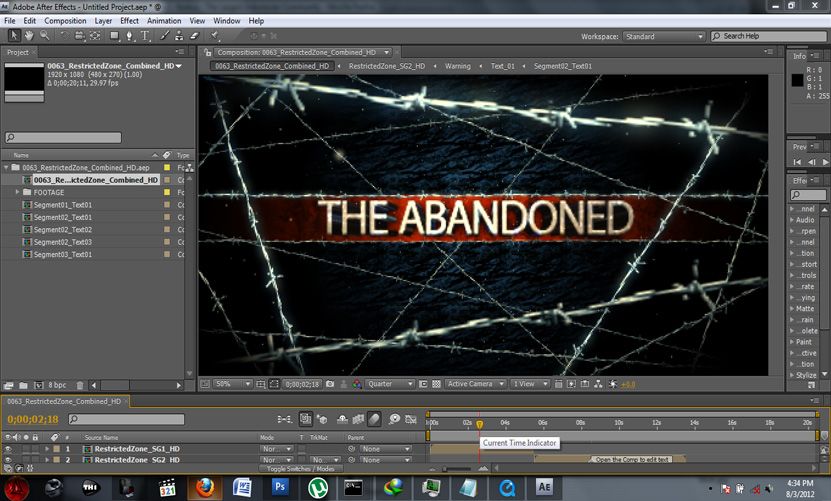The width and height of the screenshot is (831, 501).
Task: Hide RestrictedZone_SG2_HD layer eye toggle
Action: tap(8, 460)
